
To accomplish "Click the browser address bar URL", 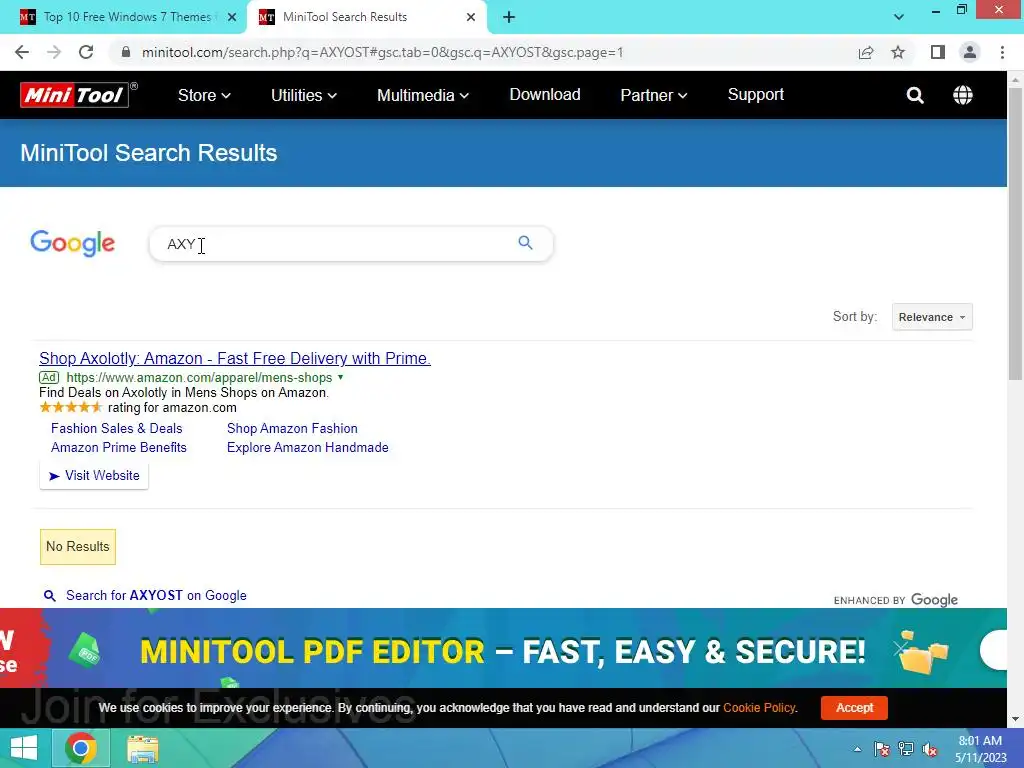I will 382,52.
